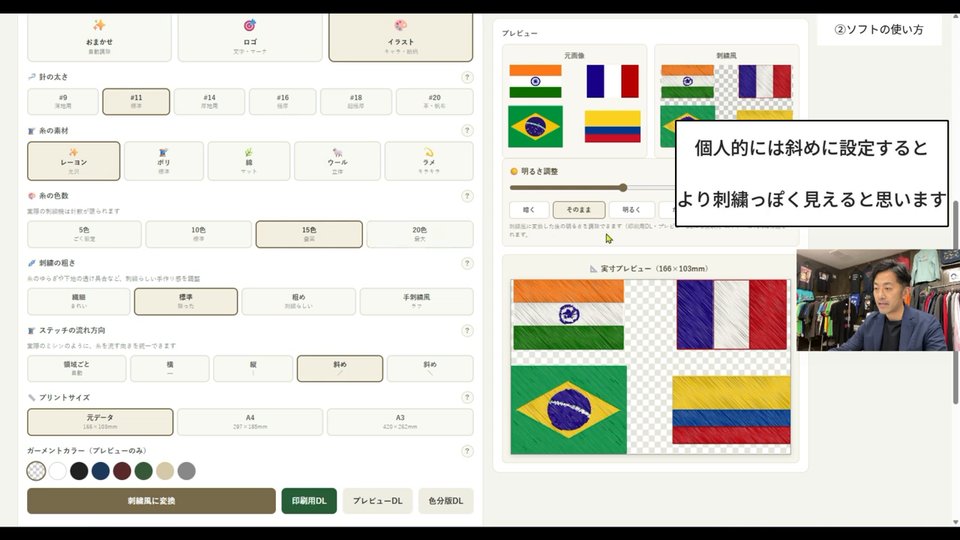Viewport: 960px width, 540px height.
Task: Set thread color count to 10色
Action: coord(198,234)
